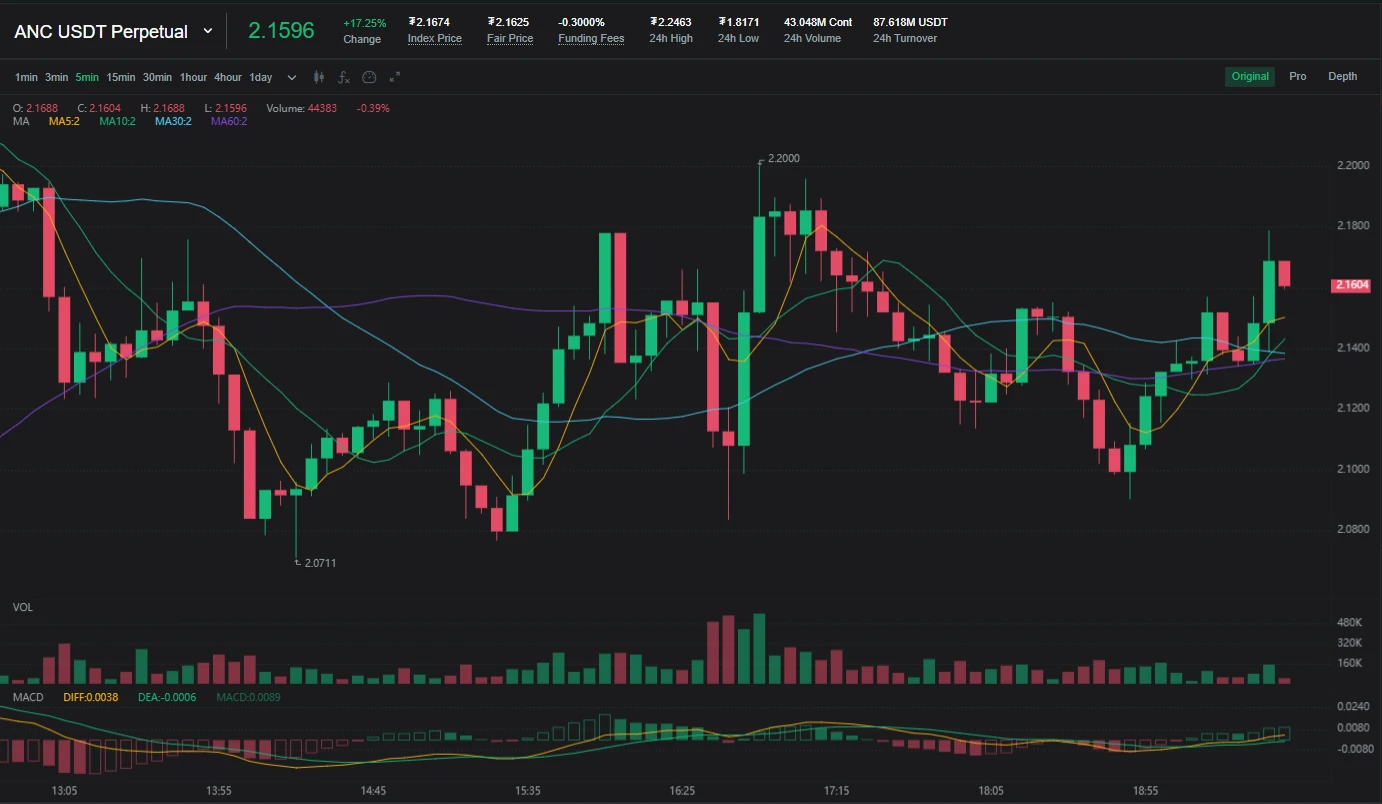Screen dimensions: 1382x804
Task: Click the -0.39% candle change readout
Action: click(x=373, y=108)
